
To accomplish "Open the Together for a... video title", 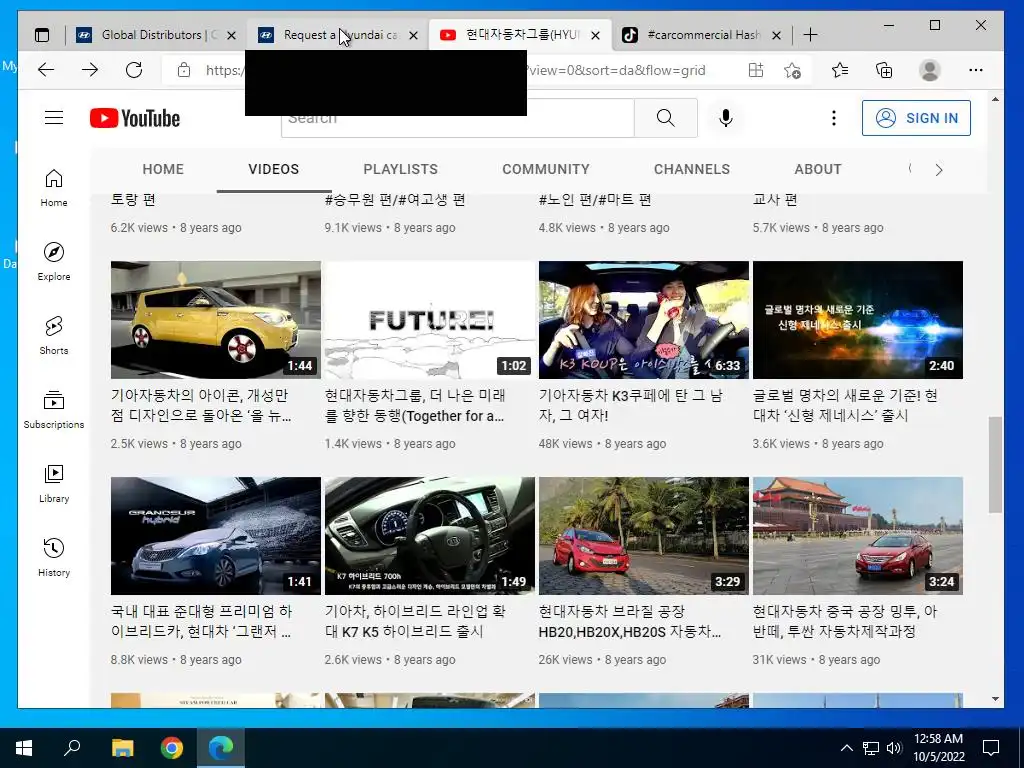I will coord(415,406).
